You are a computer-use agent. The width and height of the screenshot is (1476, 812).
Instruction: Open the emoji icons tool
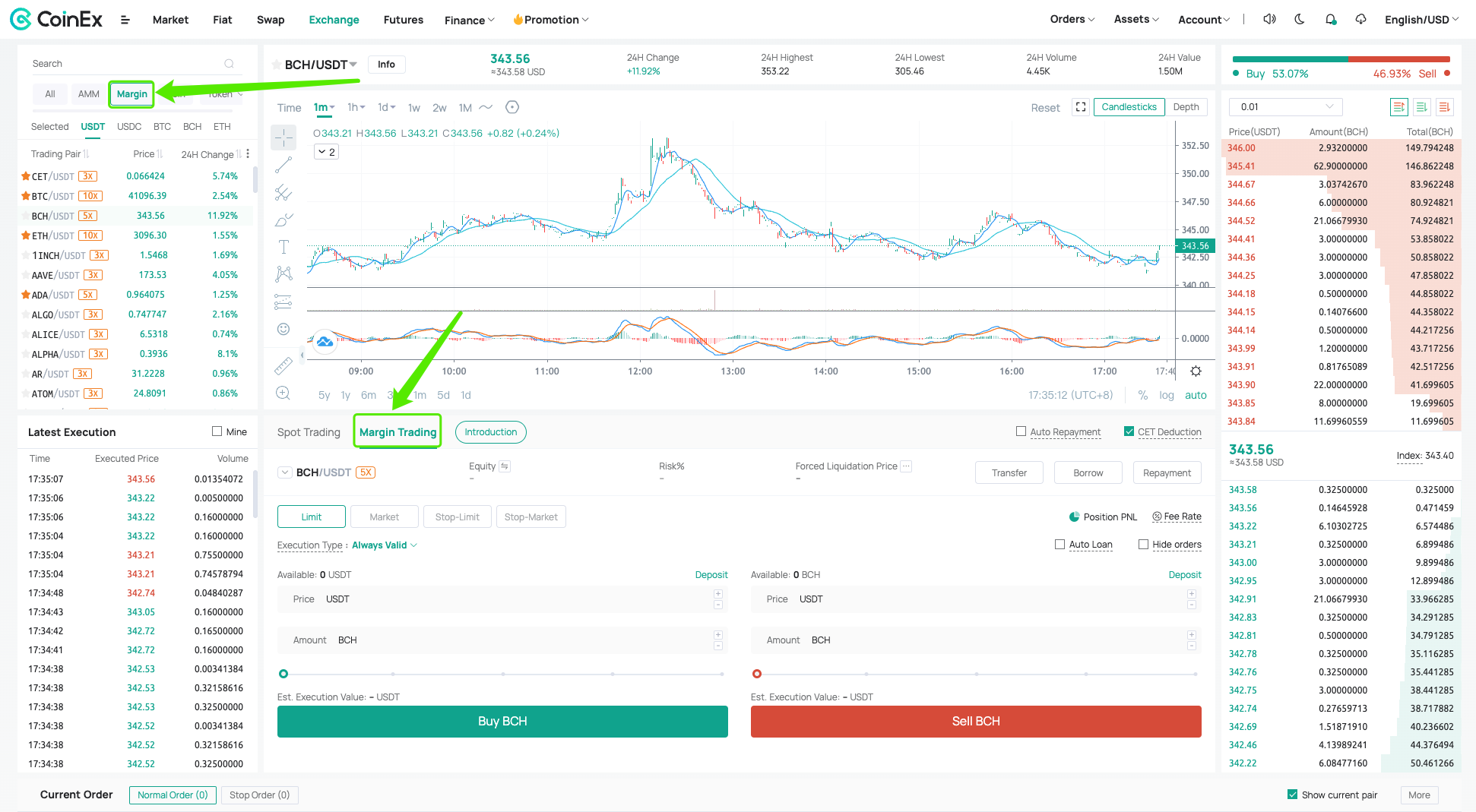pyautogui.click(x=283, y=329)
